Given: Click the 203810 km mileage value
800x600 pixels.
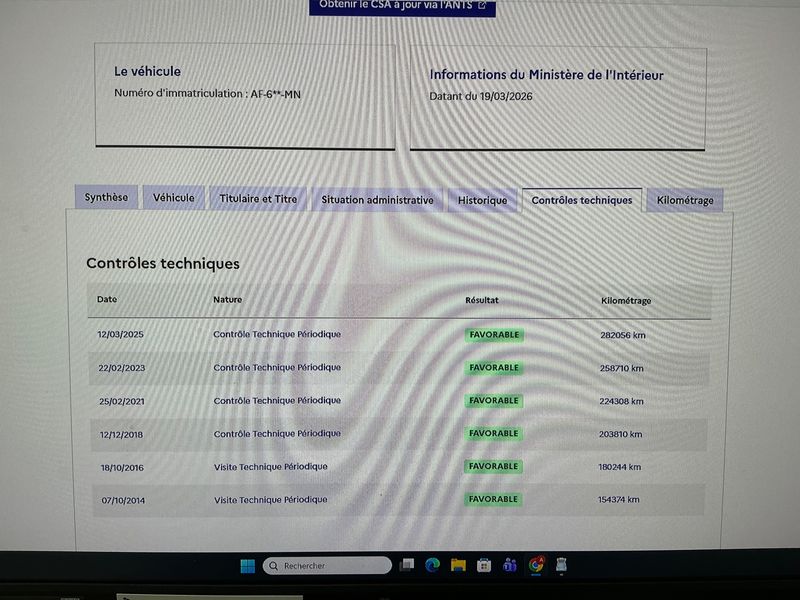Looking at the screenshot, I should pyautogui.click(x=620, y=434).
